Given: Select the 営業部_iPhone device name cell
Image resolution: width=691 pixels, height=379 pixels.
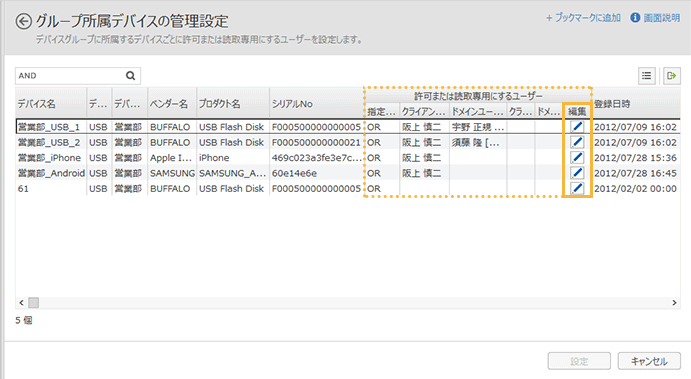Looking at the screenshot, I should (51, 158).
